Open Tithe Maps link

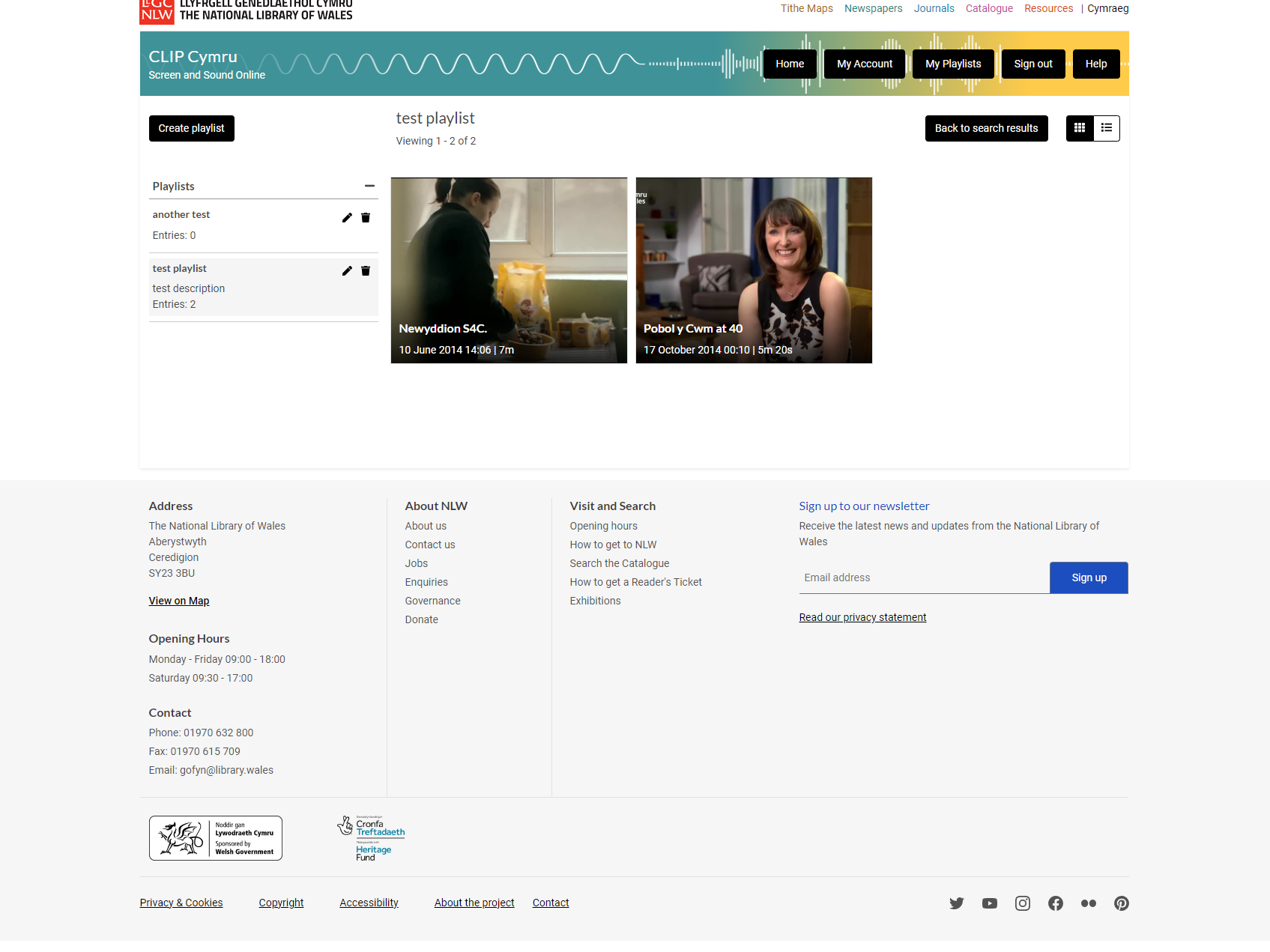click(x=807, y=8)
